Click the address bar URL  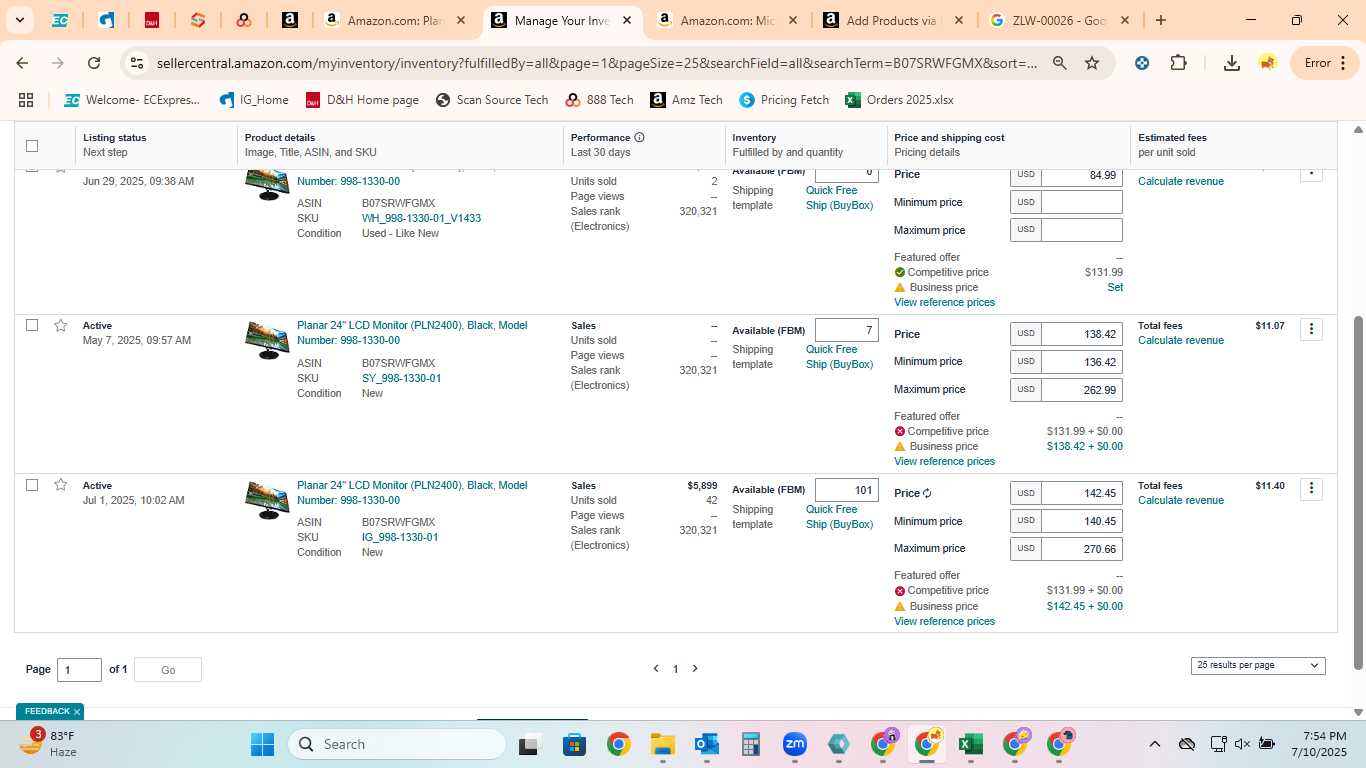(597, 63)
